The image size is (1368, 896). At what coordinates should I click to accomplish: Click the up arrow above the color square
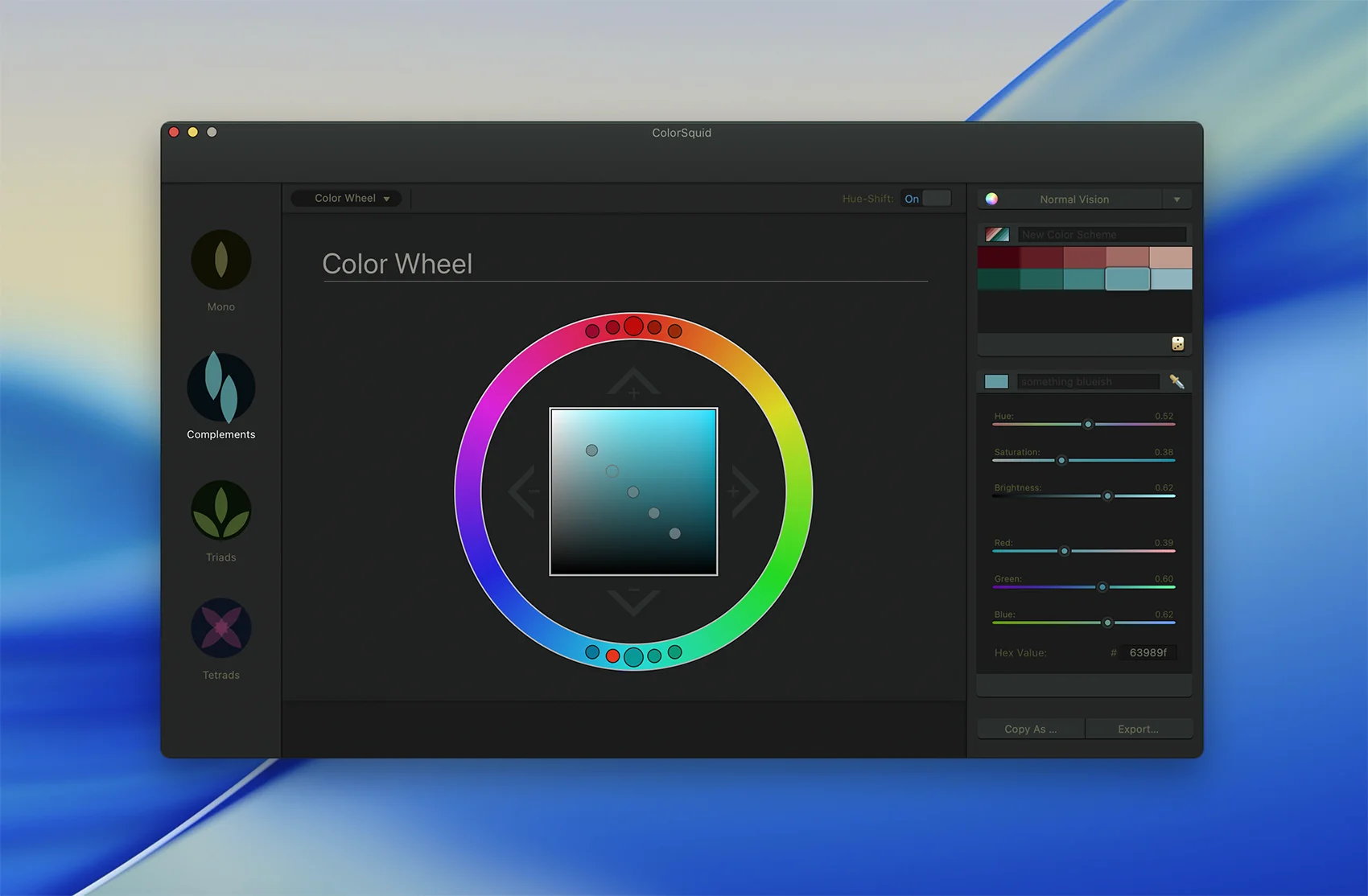click(633, 383)
